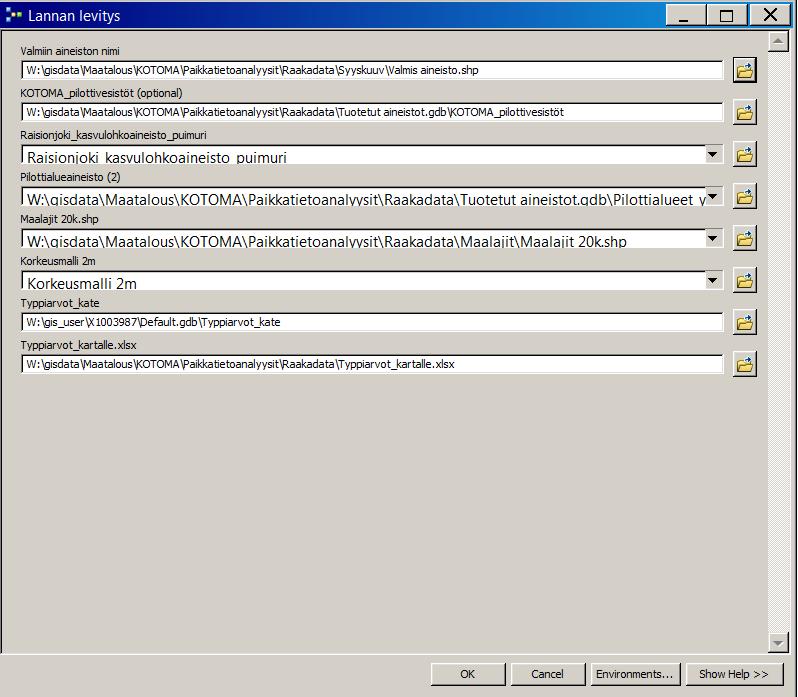The height and width of the screenshot is (697, 798).
Task: Click into KOTOMA_pilottivesistöt path field
Action: [x=372, y=112]
